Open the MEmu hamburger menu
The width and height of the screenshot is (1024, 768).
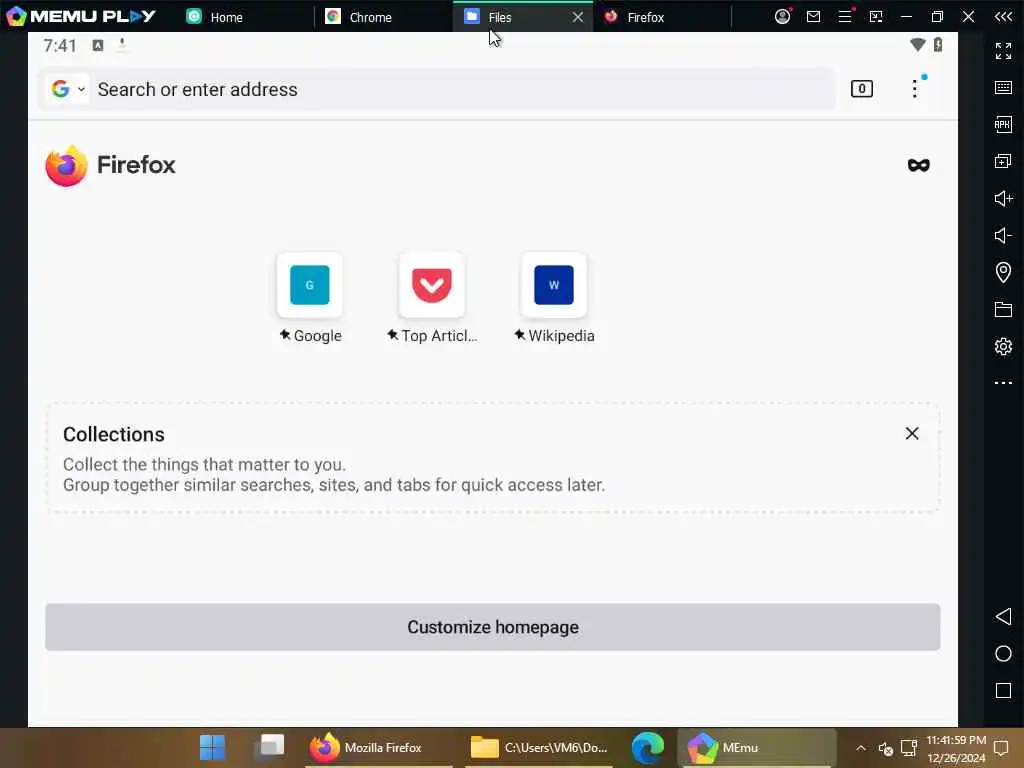(x=845, y=16)
